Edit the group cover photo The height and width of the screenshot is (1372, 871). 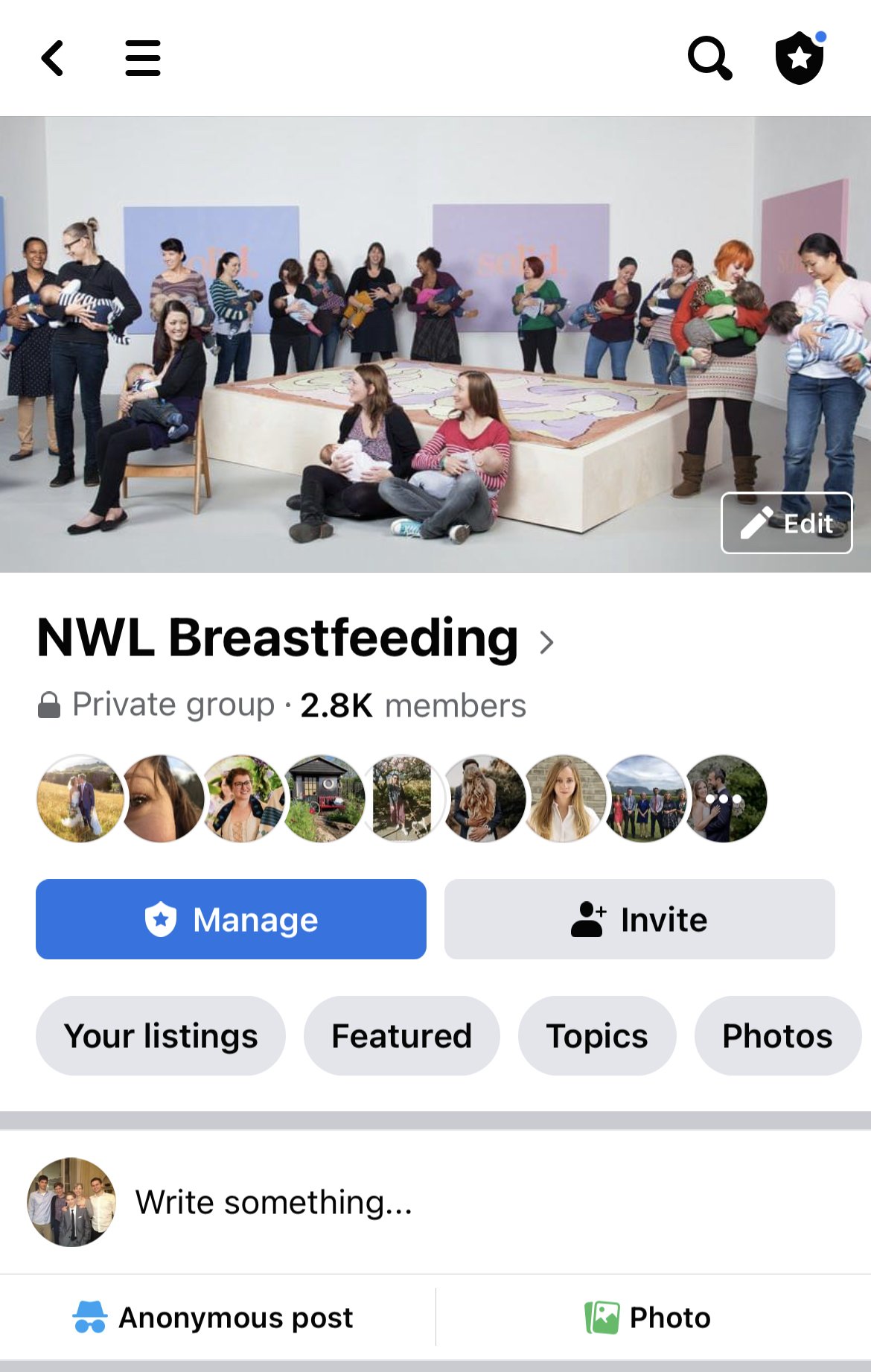786,523
